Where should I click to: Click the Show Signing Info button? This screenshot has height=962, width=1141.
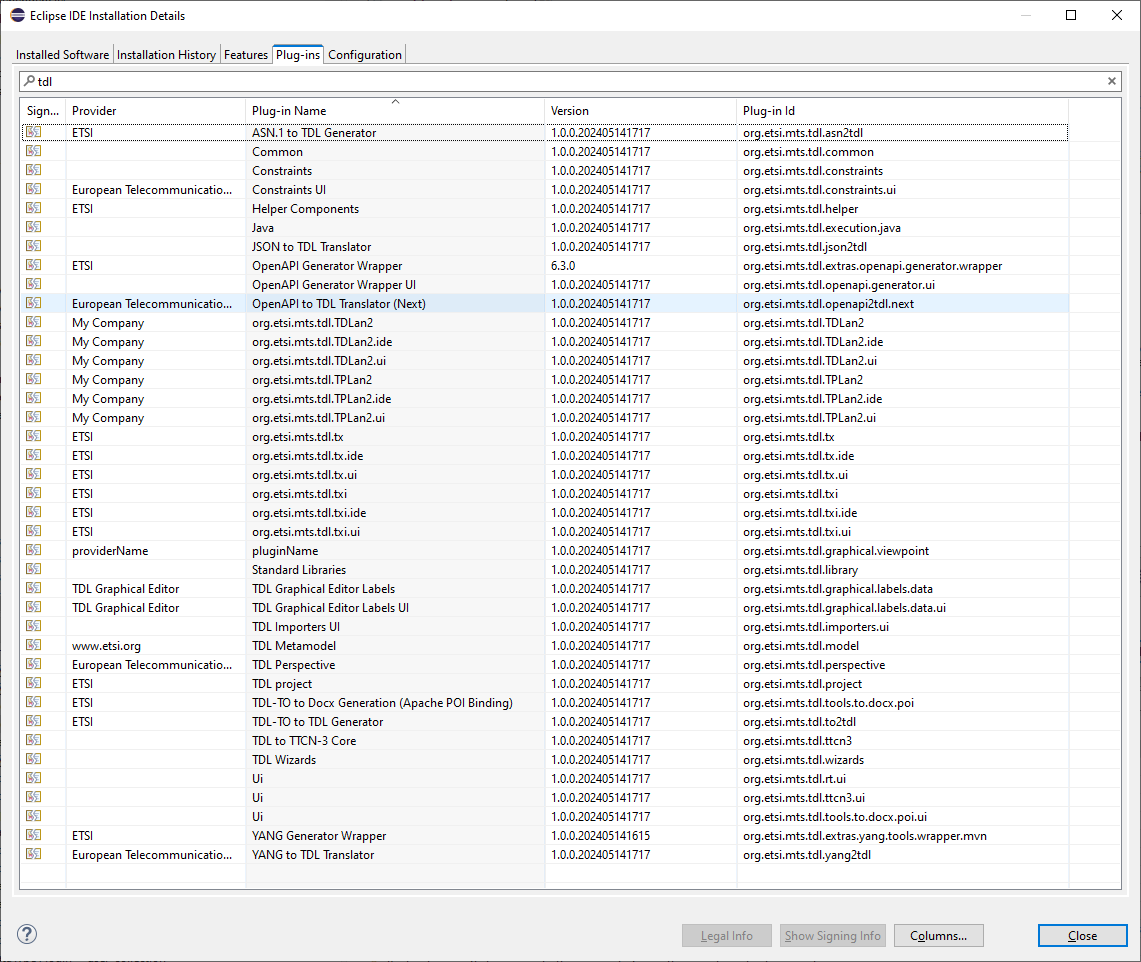tap(832, 936)
